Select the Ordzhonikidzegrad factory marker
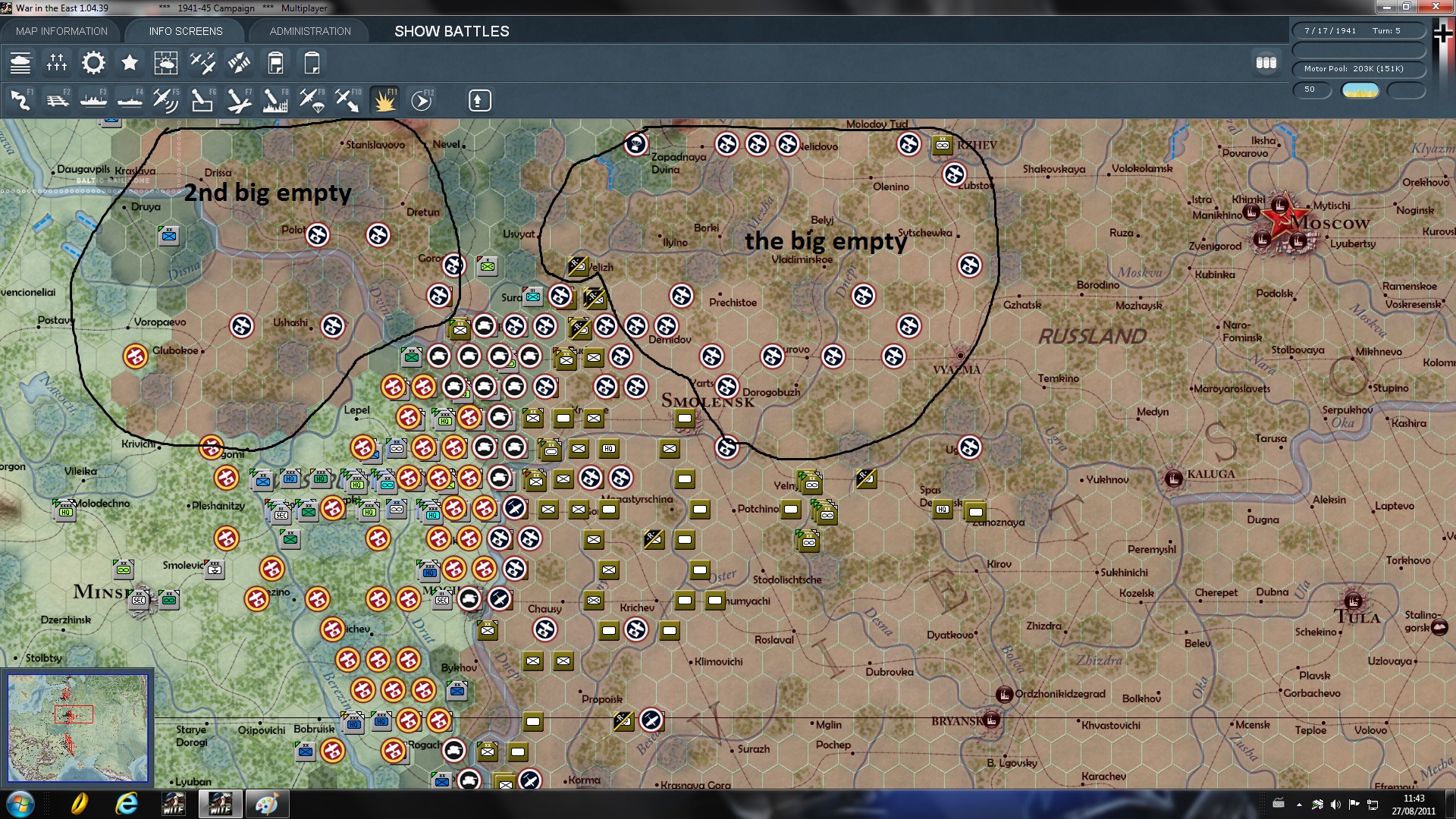The image size is (1456, 819). (1004, 694)
